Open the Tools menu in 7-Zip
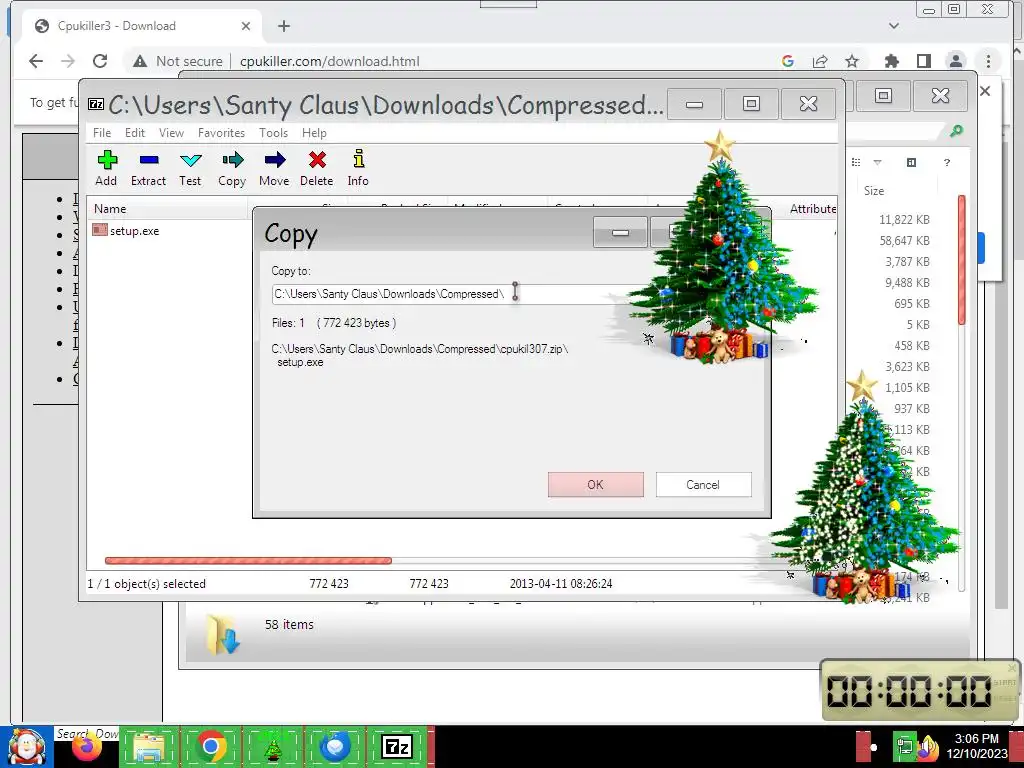 273,133
